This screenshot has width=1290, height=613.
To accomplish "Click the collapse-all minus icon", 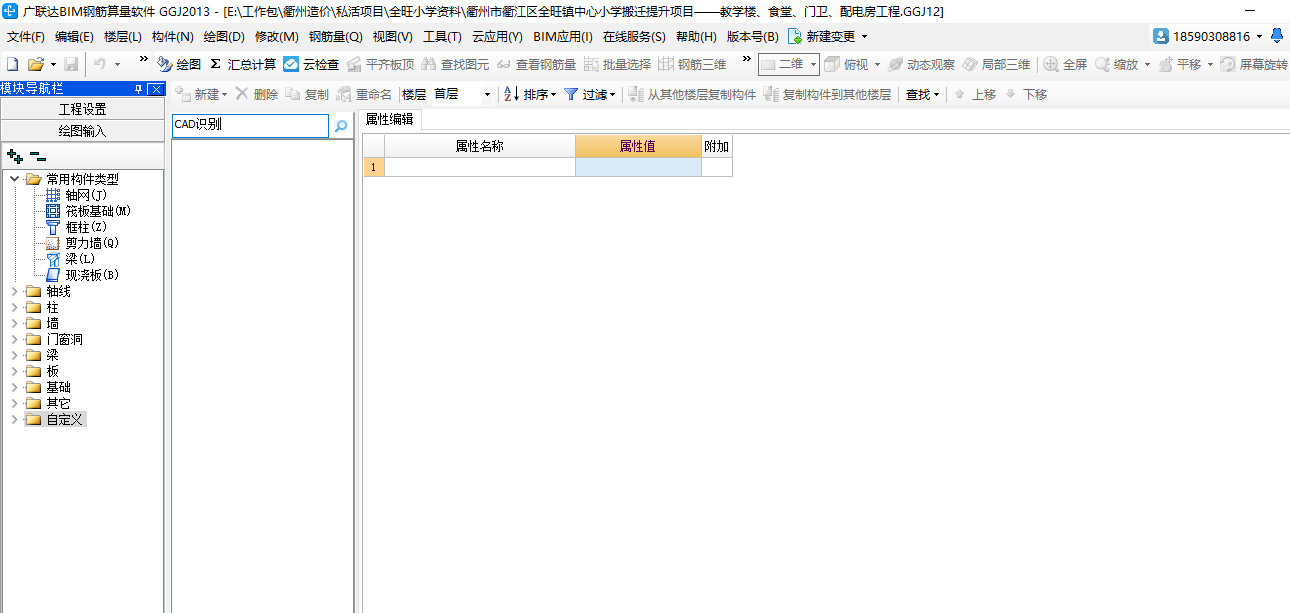I will [x=37, y=156].
